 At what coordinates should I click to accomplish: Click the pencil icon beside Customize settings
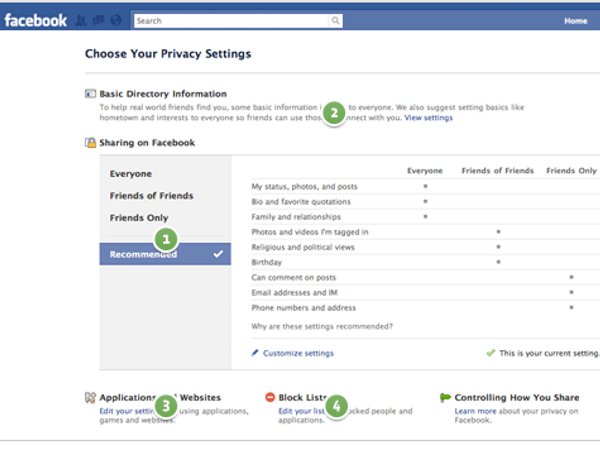[x=255, y=353]
